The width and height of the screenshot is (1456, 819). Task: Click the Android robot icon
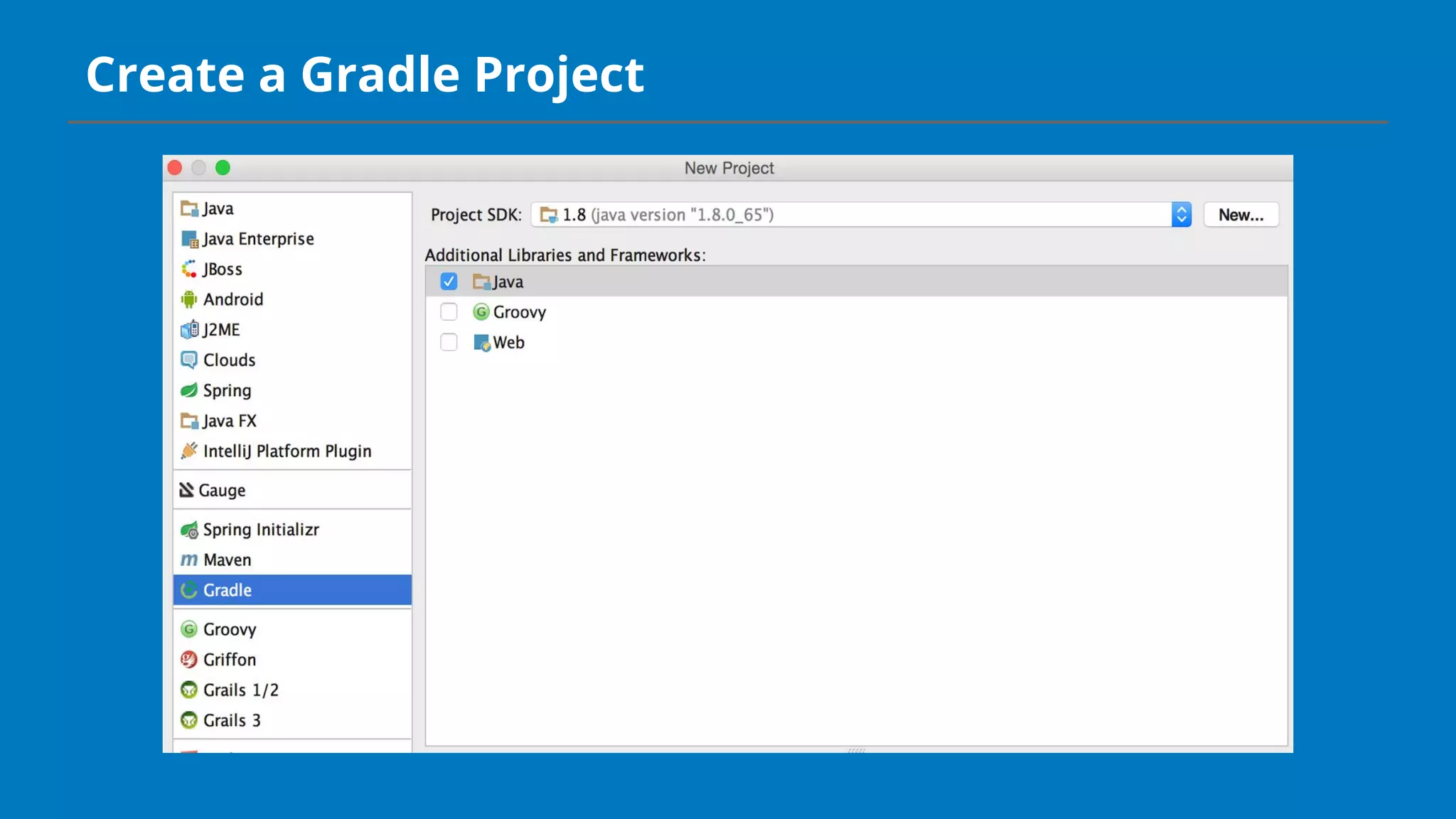pyautogui.click(x=188, y=299)
